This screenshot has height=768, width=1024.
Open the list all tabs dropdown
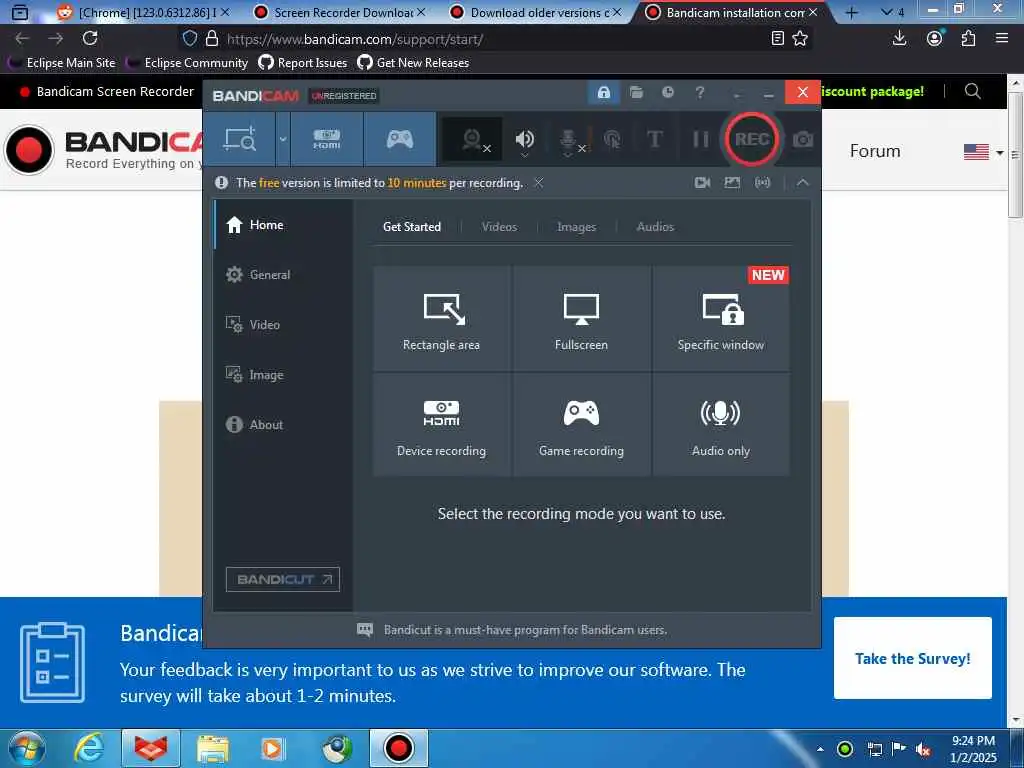[892, 12]
